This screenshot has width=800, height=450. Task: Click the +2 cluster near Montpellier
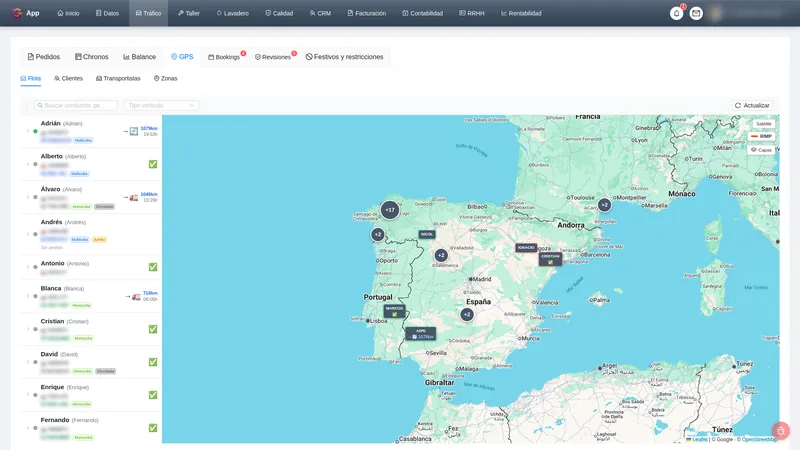(605, 205)
